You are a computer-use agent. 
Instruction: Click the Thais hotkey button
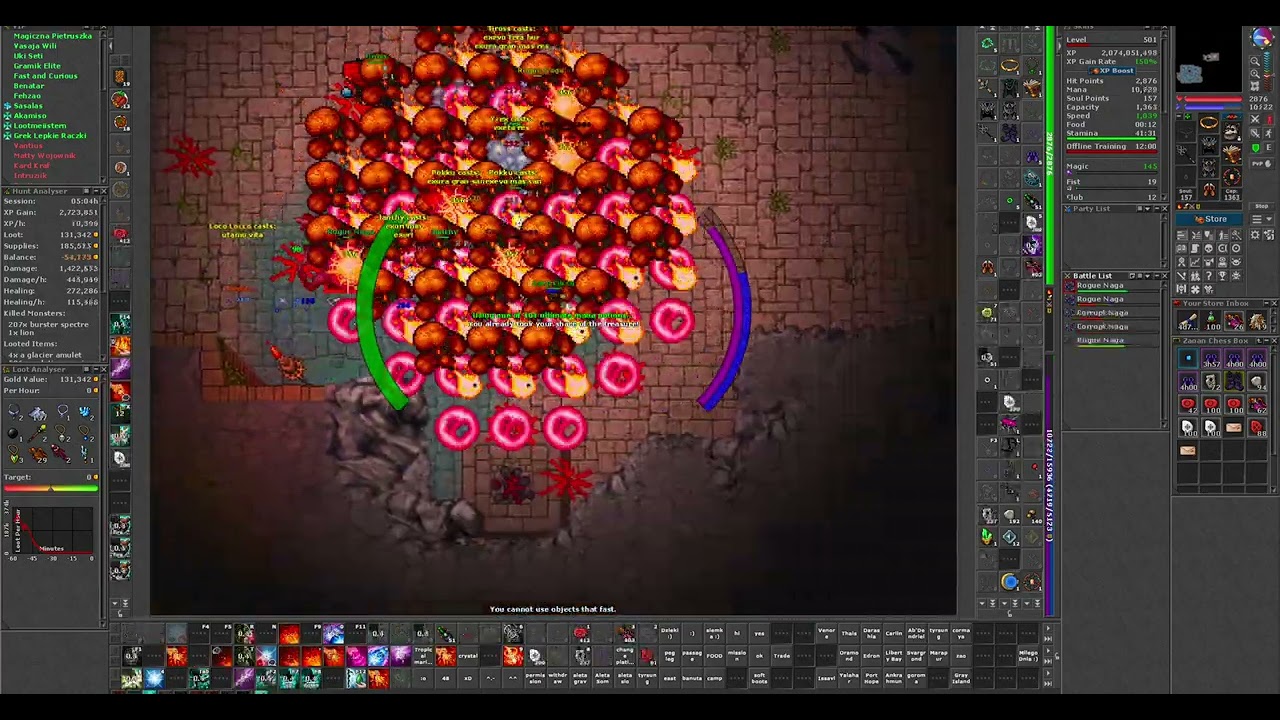[x=849, y=633]
